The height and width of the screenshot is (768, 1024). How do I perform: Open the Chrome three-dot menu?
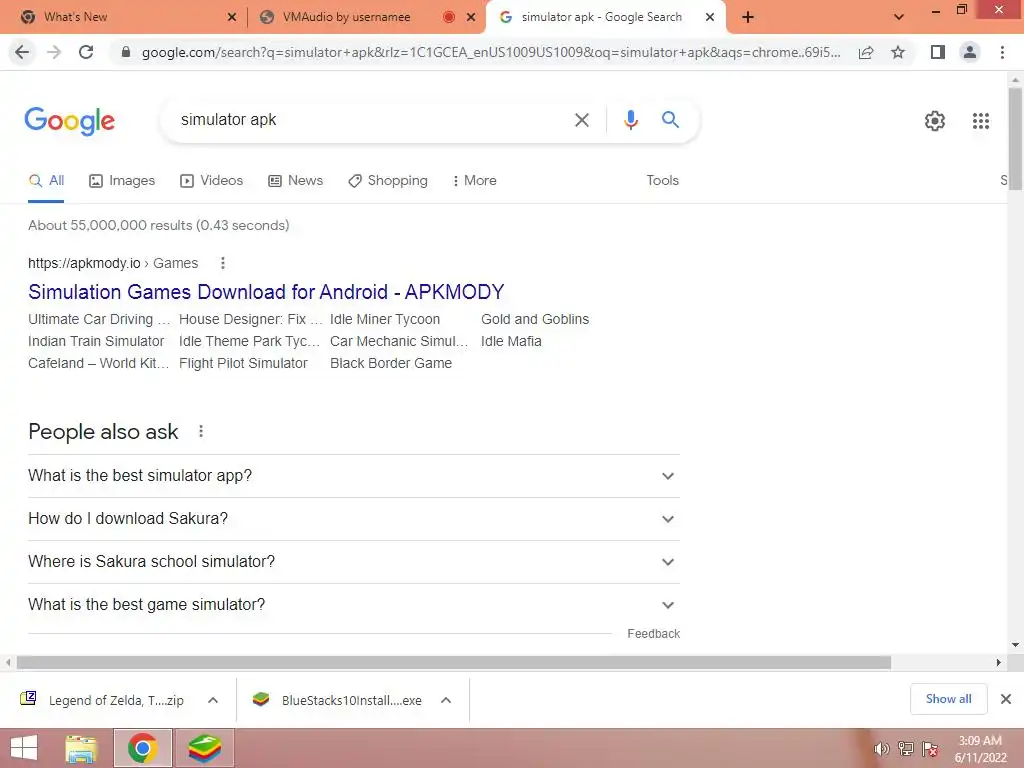click(x=1002, y=52)
